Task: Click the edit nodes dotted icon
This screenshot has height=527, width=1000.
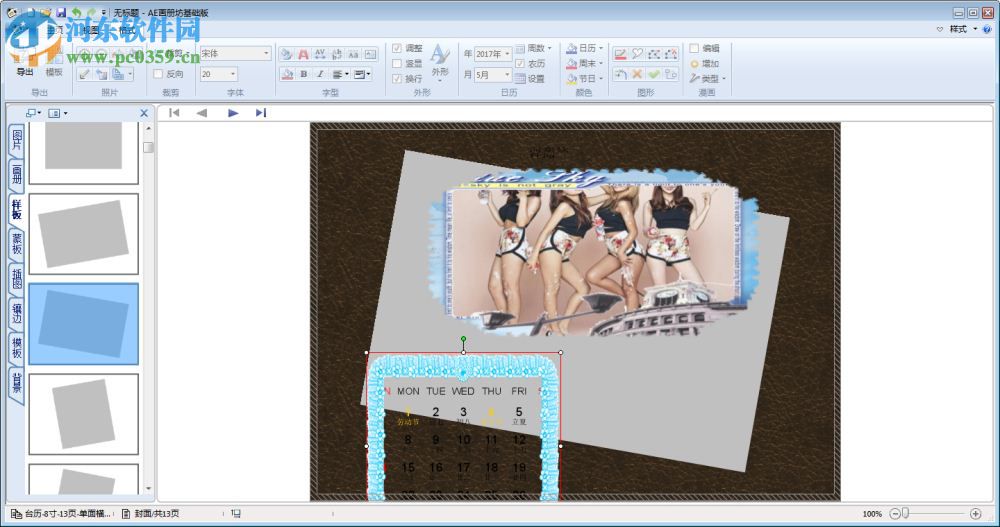Action: [x=654, y=54]
